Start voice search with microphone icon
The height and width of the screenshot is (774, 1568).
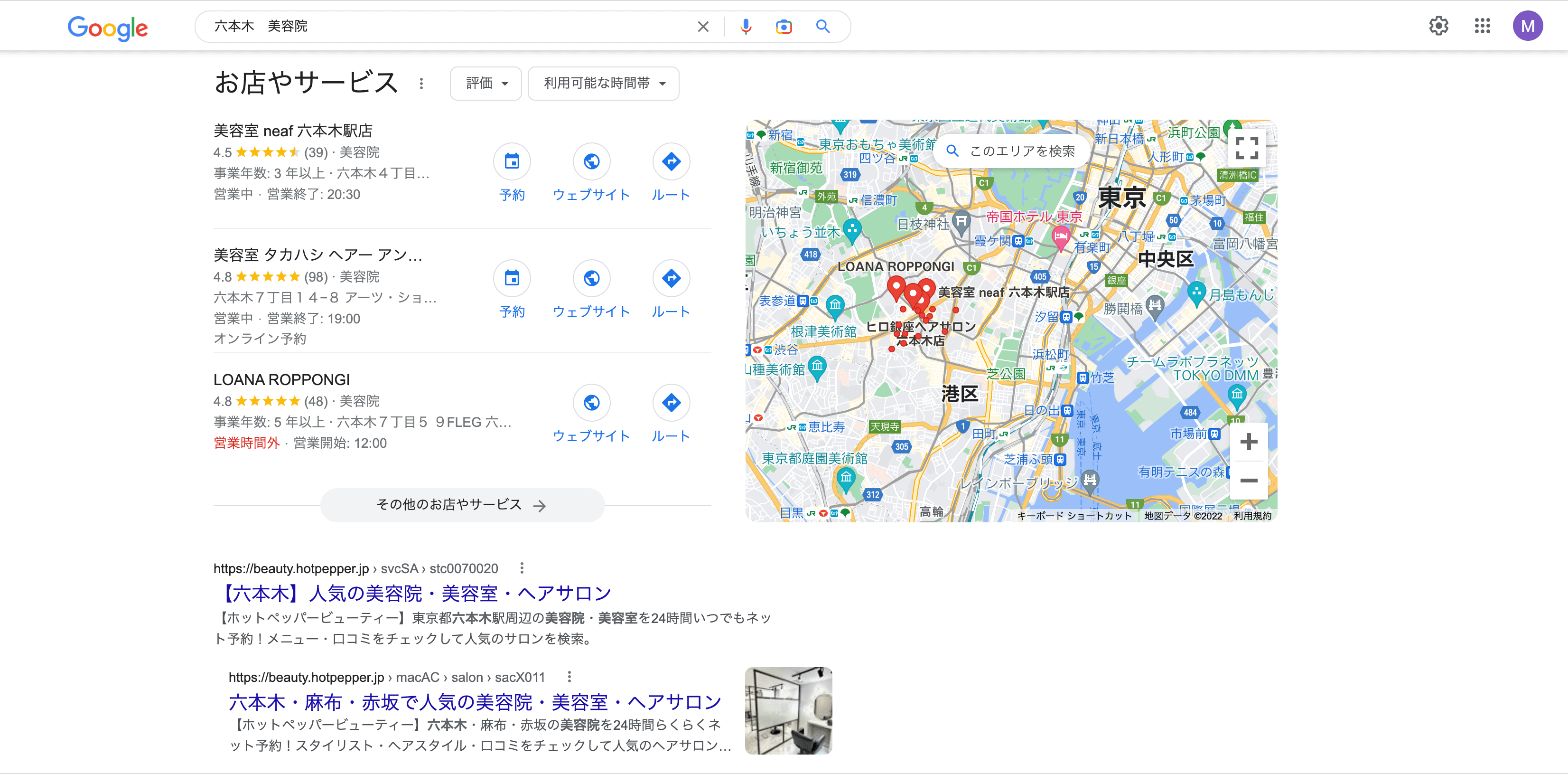[x=746, y=27]
